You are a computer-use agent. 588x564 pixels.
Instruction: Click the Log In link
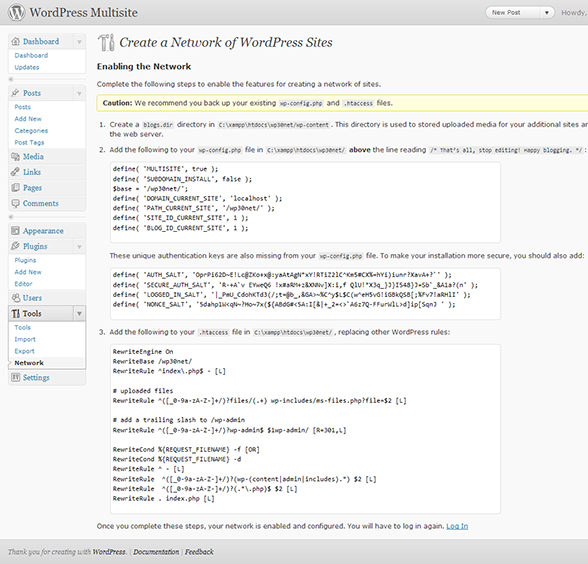click(457, 526)
